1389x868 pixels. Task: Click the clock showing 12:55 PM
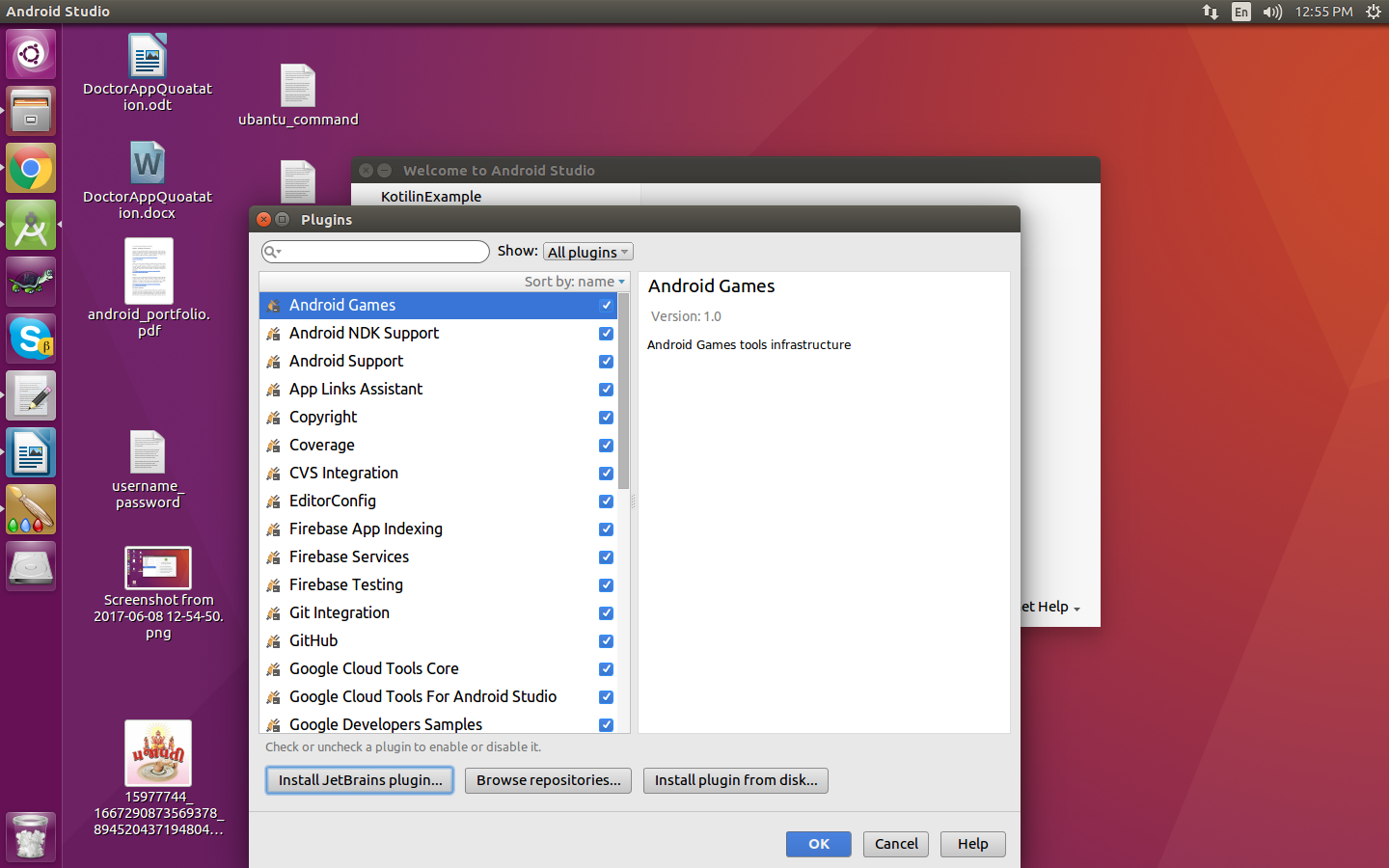click(x=1323, y=12)
